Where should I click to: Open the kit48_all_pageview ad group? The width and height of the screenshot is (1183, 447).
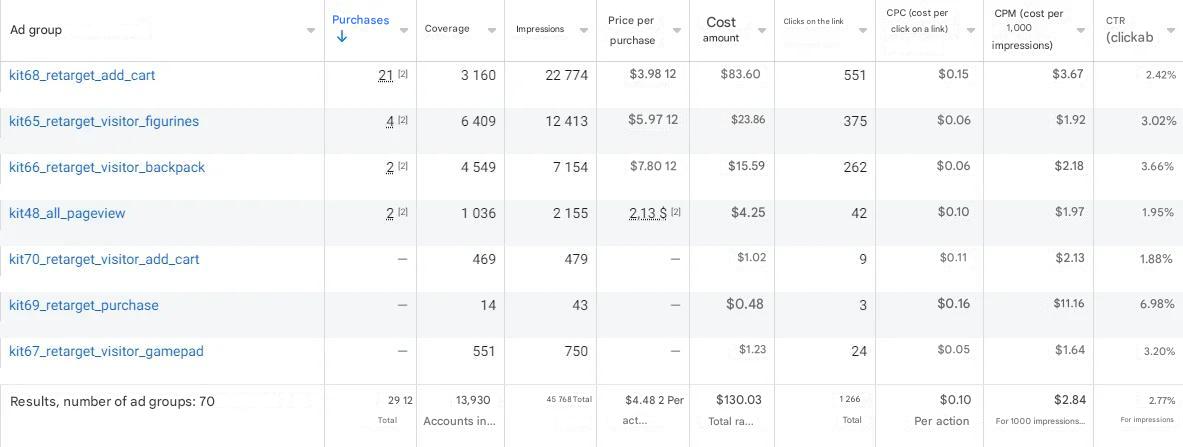pyautogui.click(x=67, y=213)
